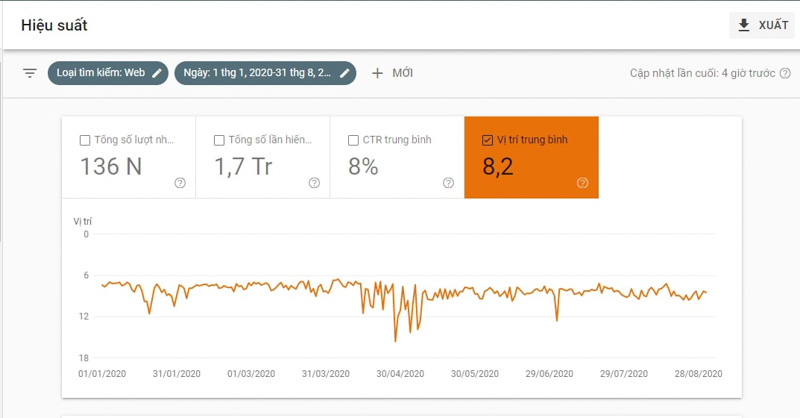Enable the Tổng số lượt nhấp checkbox
The height and width of the screenshot is (418, 800).
(85, 140)
